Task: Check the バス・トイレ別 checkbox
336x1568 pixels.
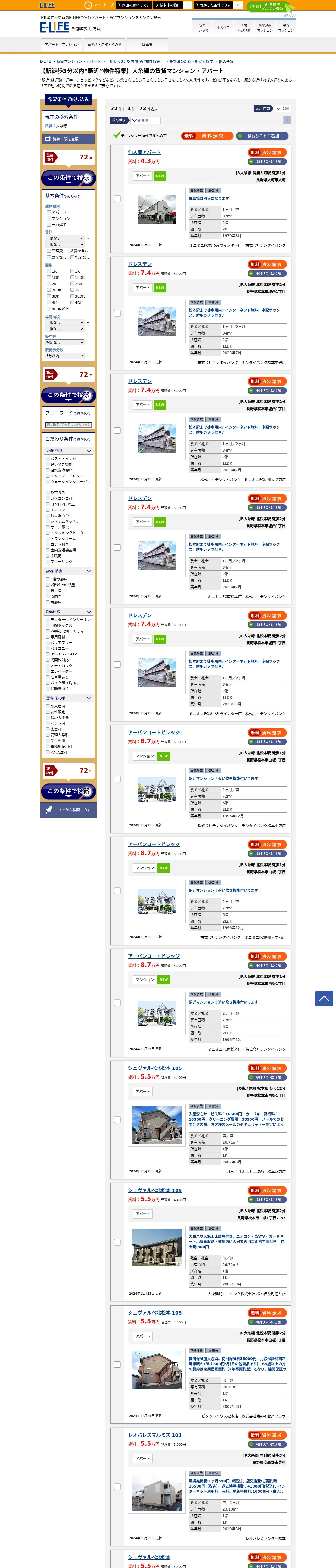Action: (48, 459)
